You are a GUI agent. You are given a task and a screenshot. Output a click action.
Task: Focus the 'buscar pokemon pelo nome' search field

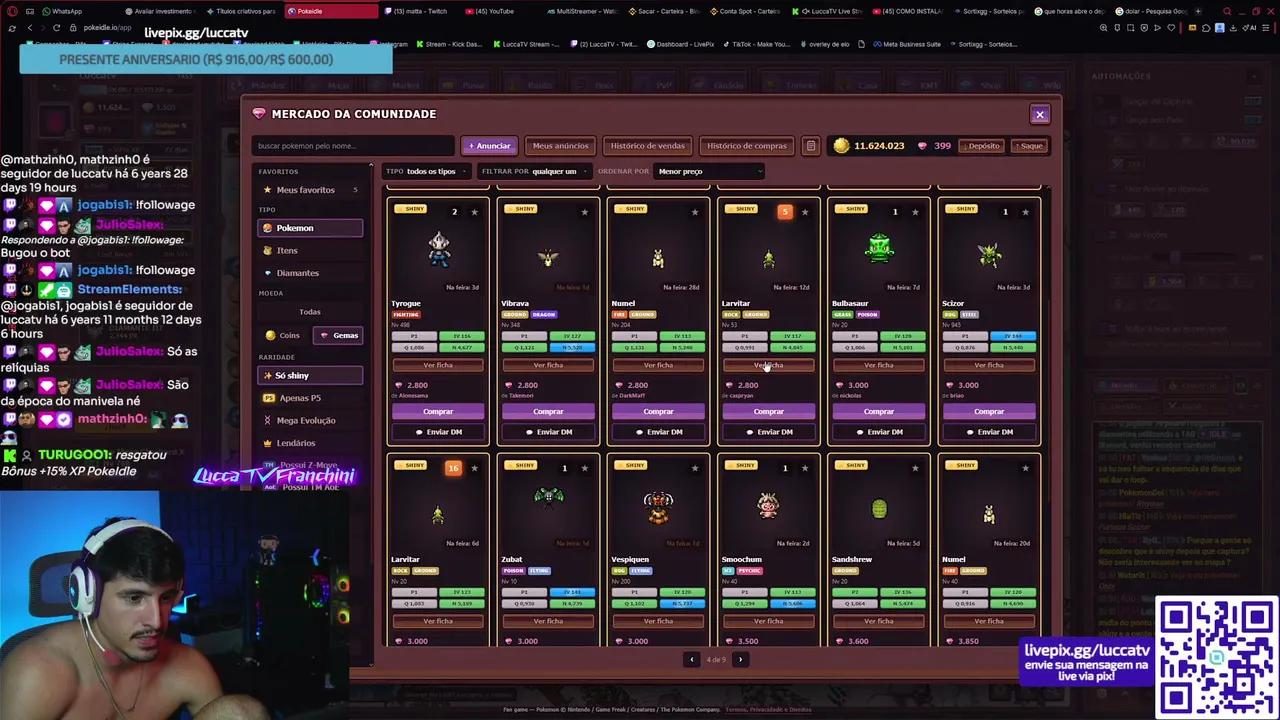[x=353, y=146]
